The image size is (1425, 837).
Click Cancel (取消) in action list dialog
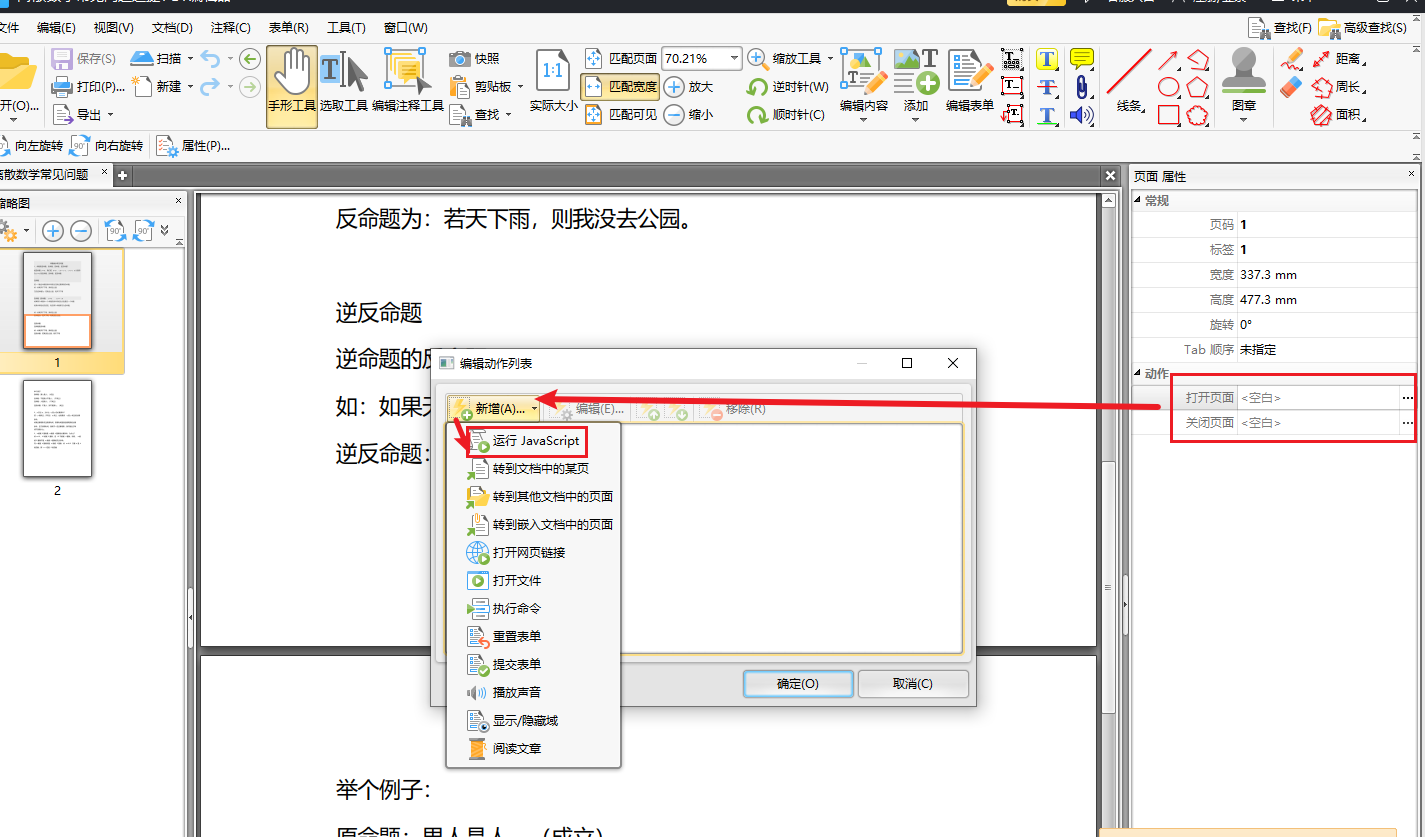914,684
